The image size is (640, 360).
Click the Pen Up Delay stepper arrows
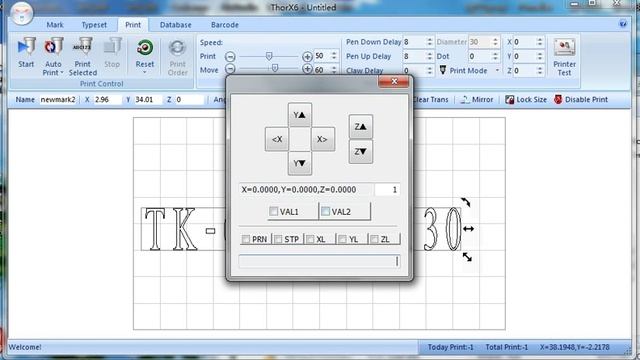[429, 56]
